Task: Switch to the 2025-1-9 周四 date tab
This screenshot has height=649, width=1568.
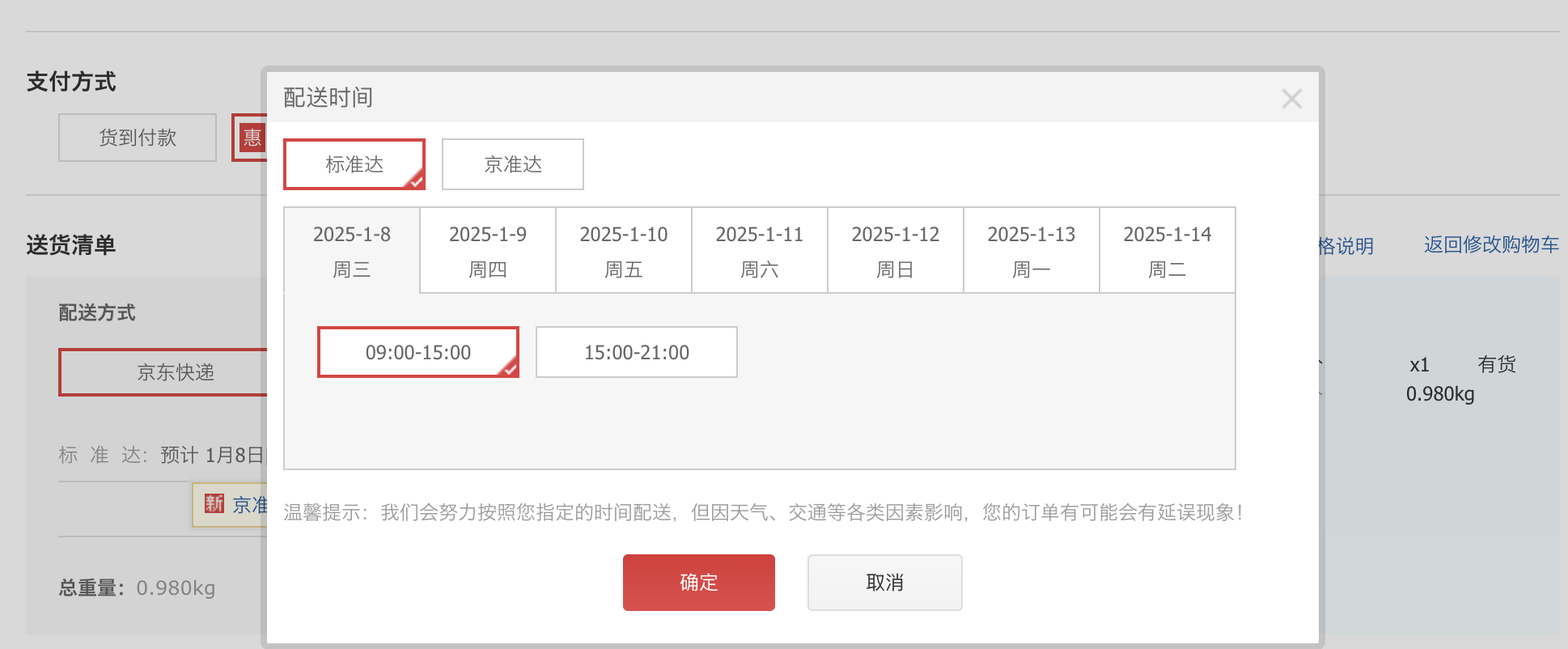Action: (488, 250)
